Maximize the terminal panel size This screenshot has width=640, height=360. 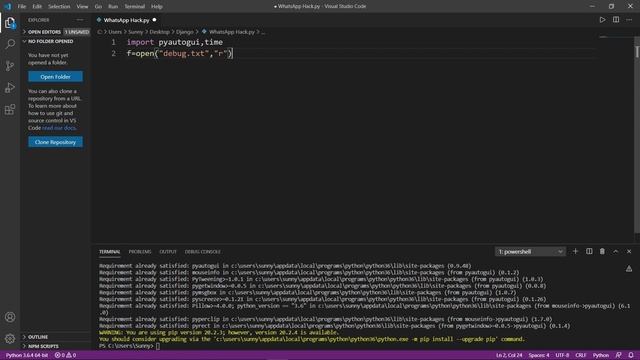pyautogui.click(x=616, y=251)
